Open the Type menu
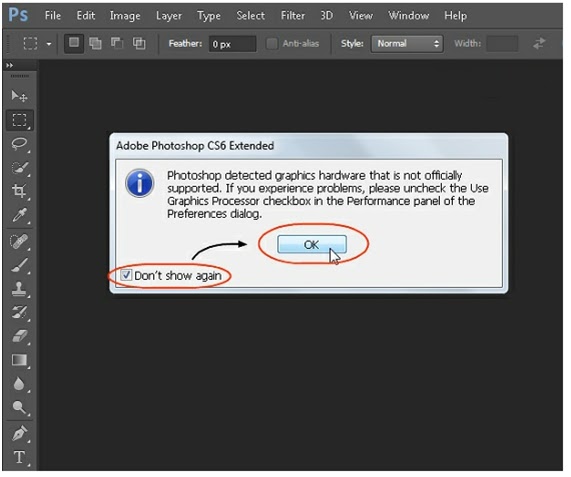The height and width of the screenshot is (477, 571). click(x=209, y=16)
